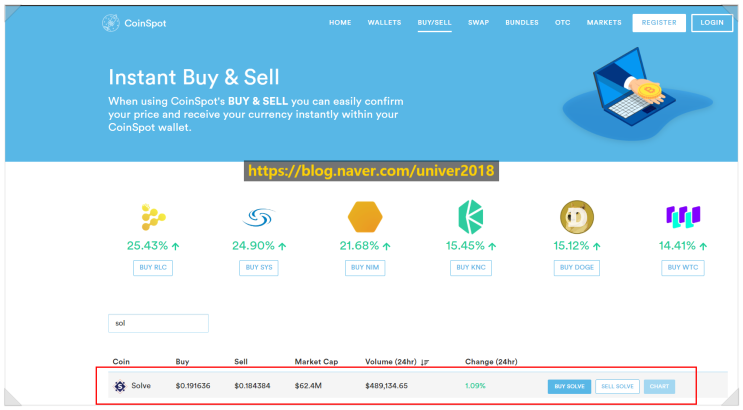Sort by the Sell column header
Screen dimensions: 743x410
pos(241,362)
